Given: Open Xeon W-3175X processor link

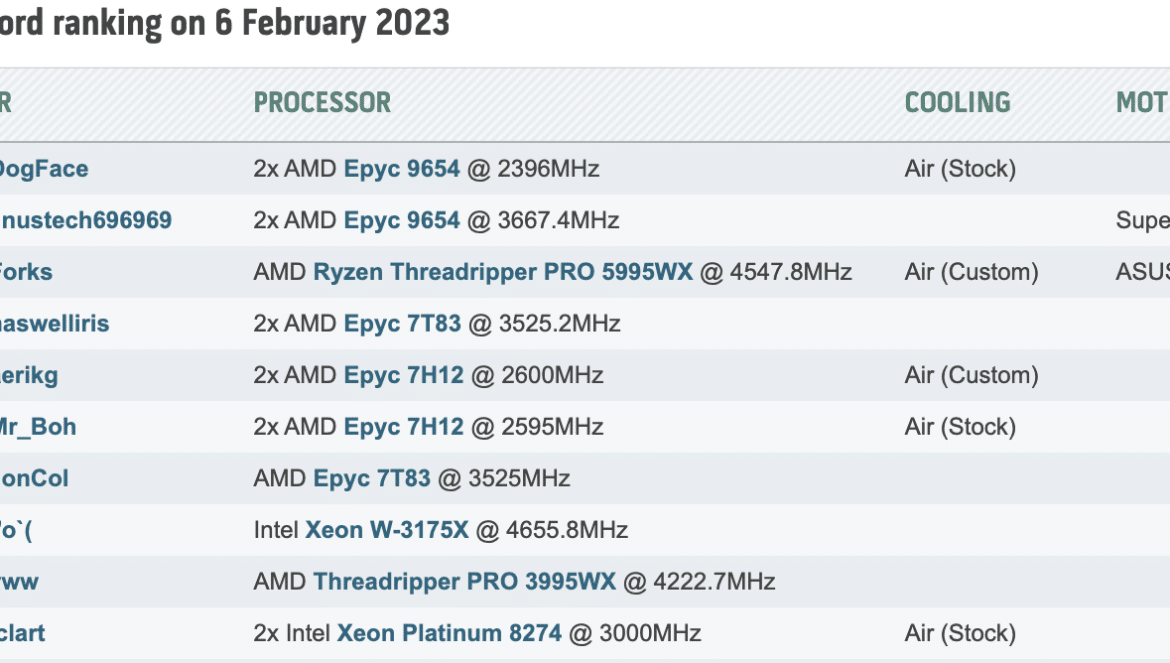Looking at the screenshot, I should (387, 530).
